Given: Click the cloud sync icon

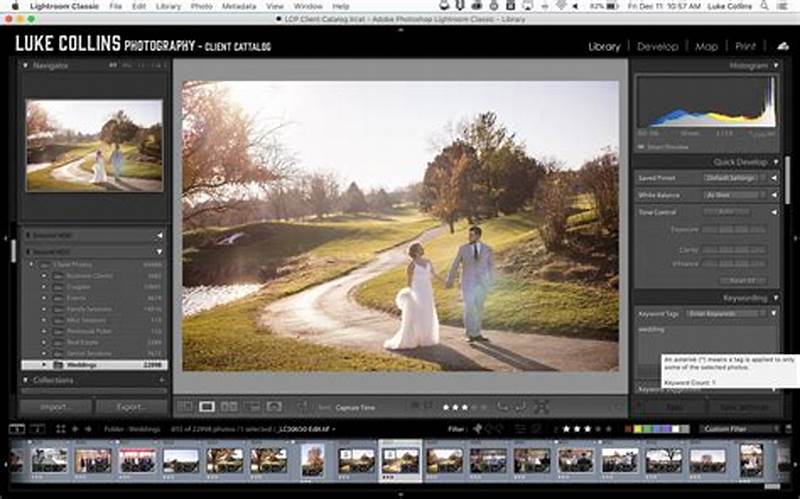Looking at the screenshot, I should click(783, 46).
